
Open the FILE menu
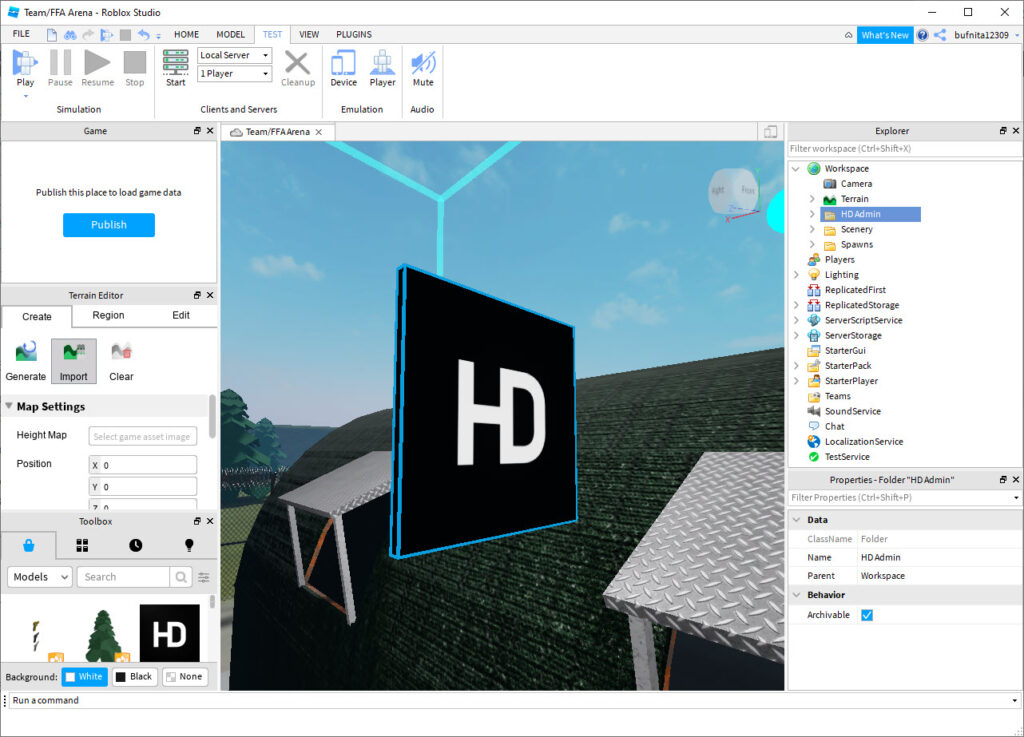point(21,34)
